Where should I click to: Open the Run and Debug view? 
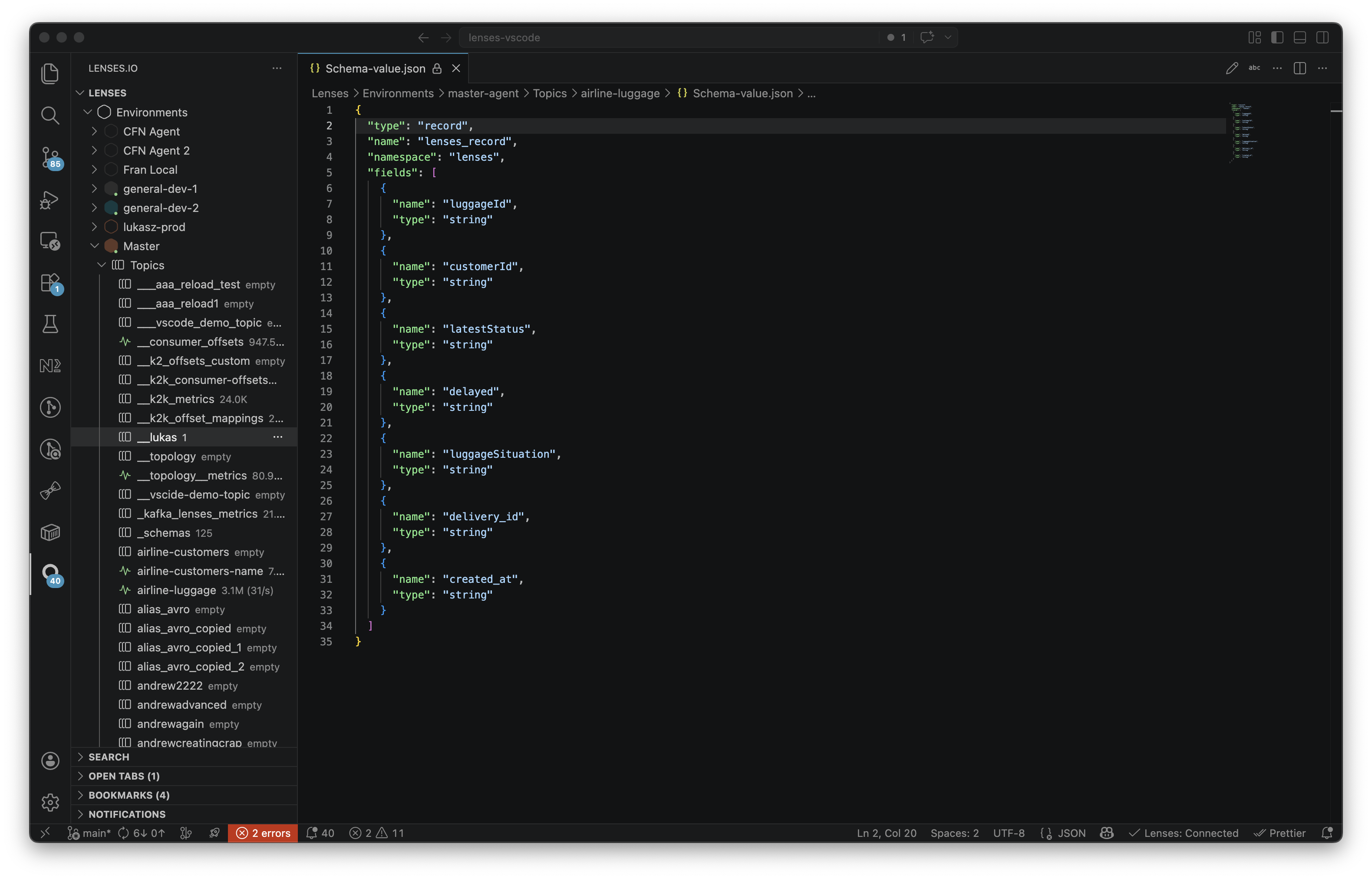coord(50,199)
